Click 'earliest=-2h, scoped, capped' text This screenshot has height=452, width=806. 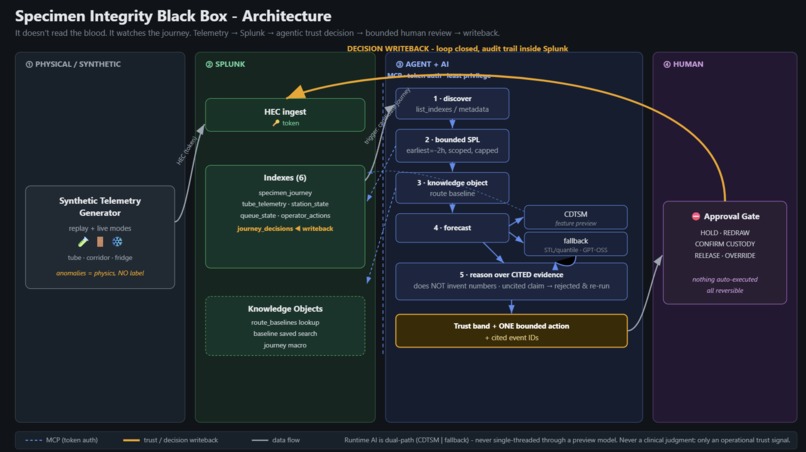[452, 151]
